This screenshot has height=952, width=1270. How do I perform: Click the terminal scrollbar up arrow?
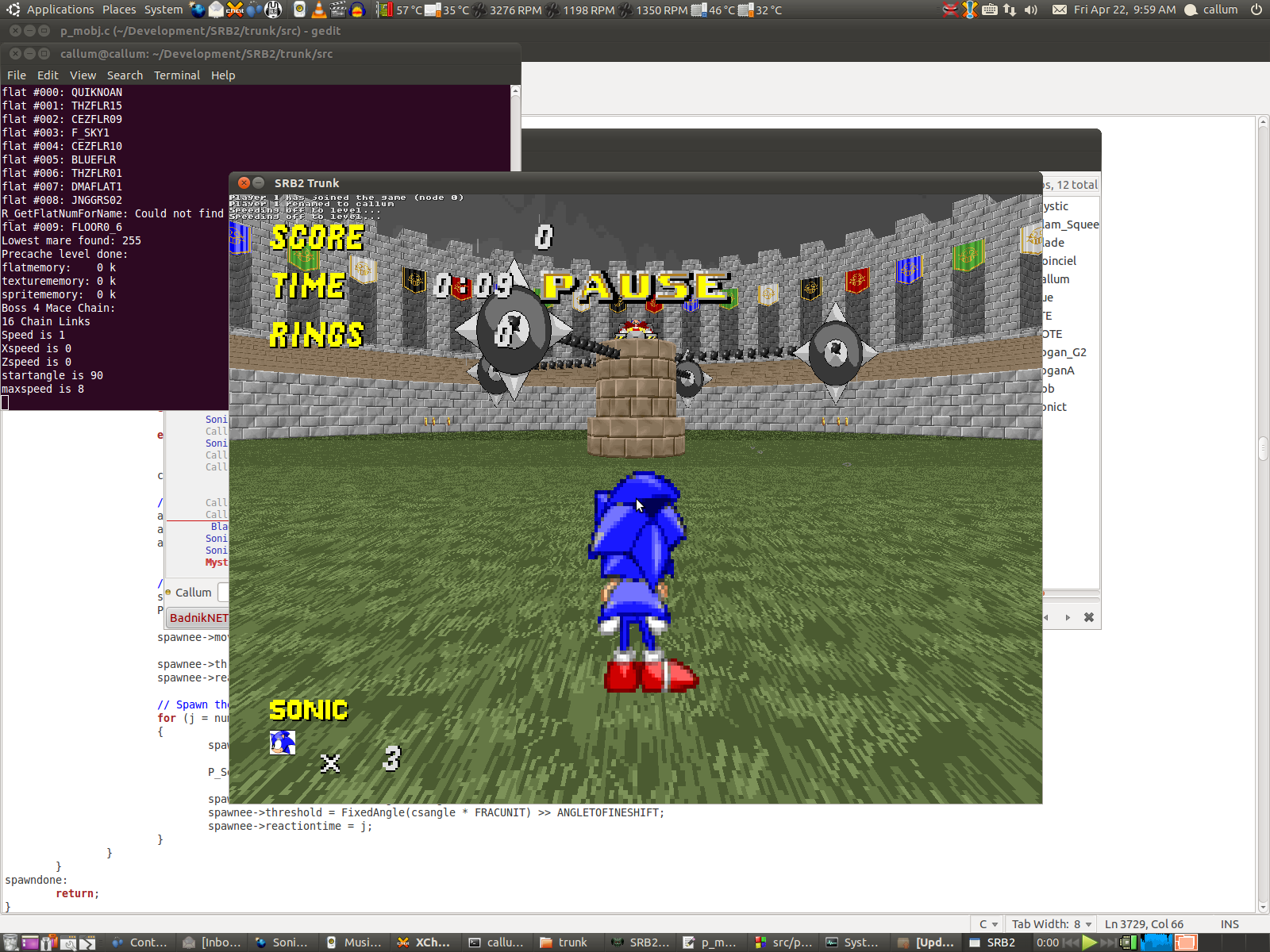pos(515,91)
